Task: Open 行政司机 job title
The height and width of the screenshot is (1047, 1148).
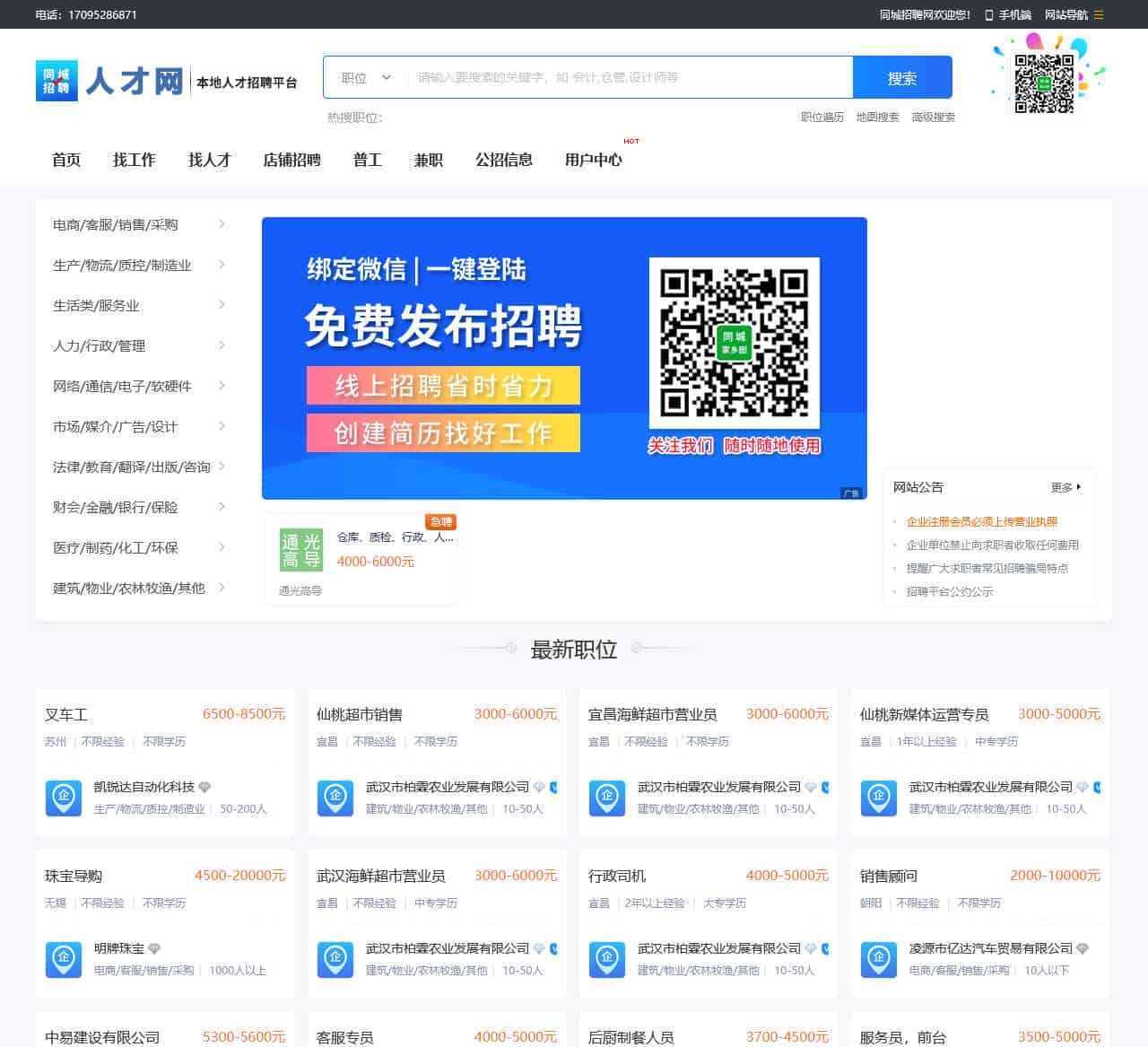Action: (x=617, y=876)
